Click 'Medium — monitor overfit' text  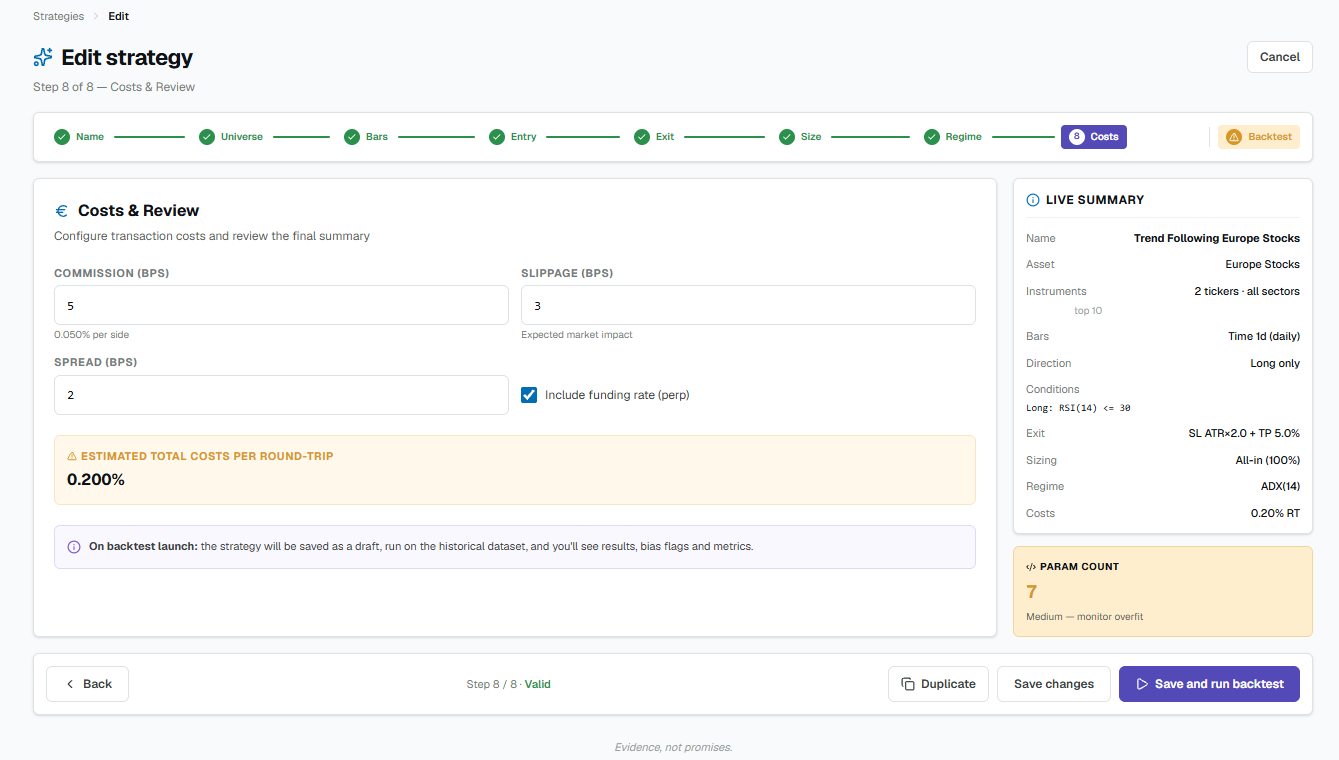1084,617
